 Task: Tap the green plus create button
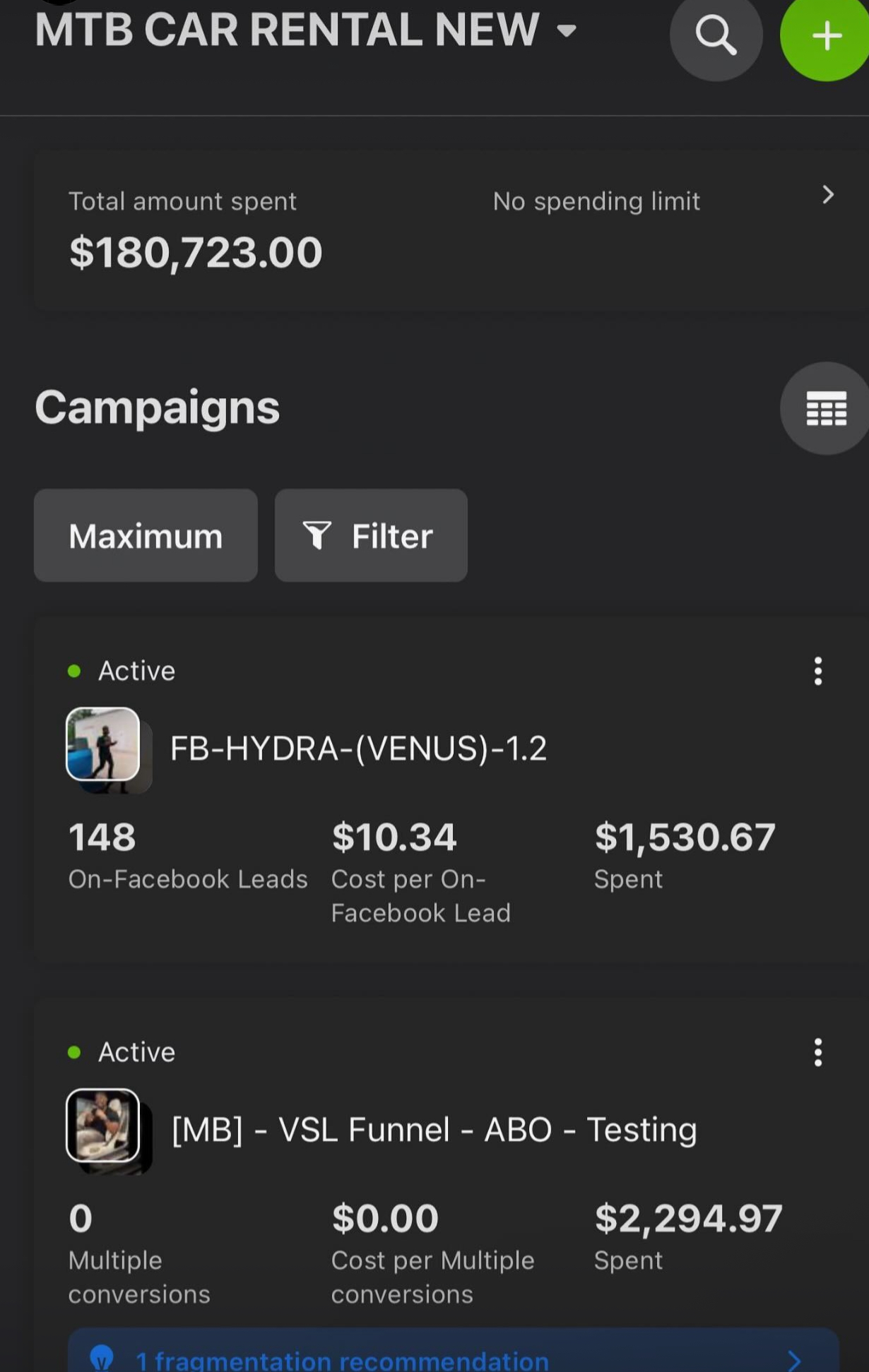825,35
